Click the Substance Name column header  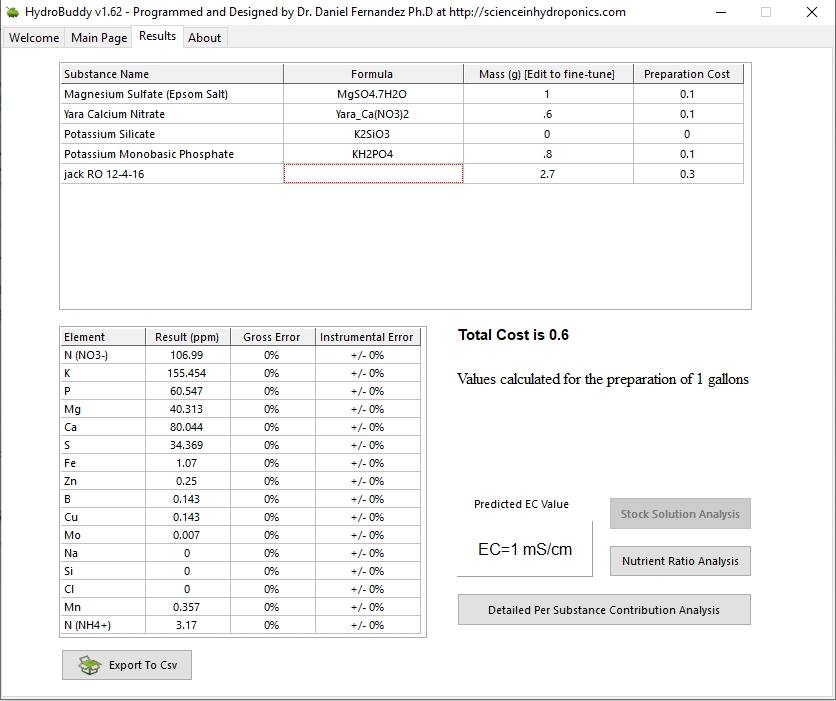[172, 74]
